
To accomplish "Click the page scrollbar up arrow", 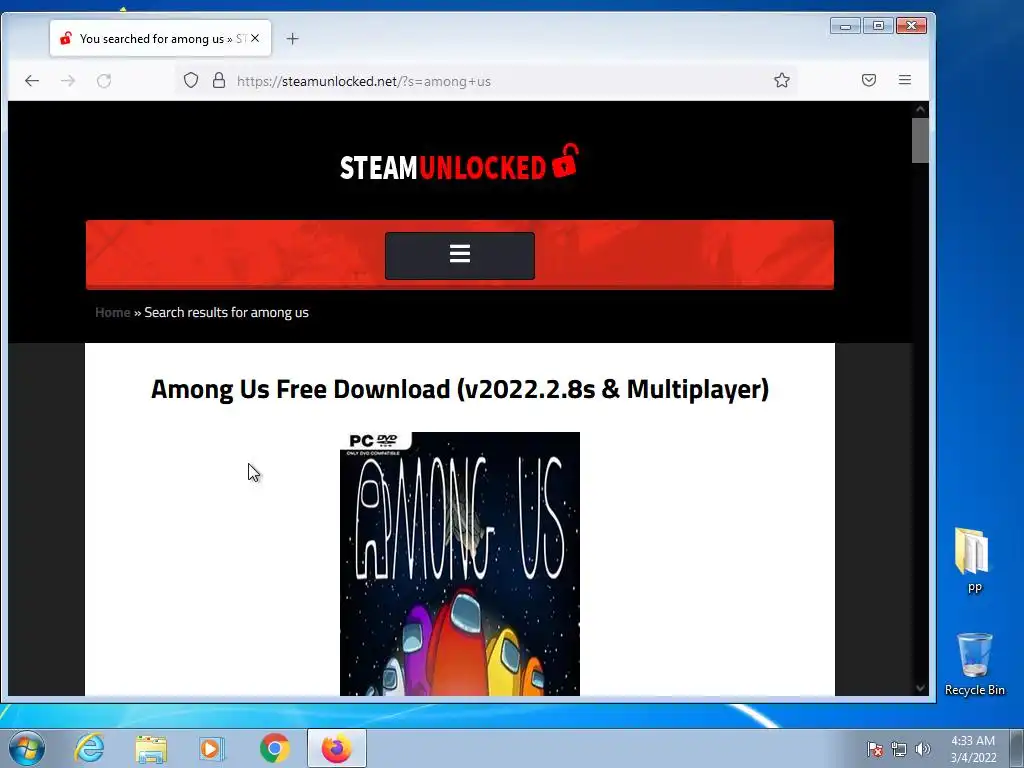I will click(x=920, y=109).
